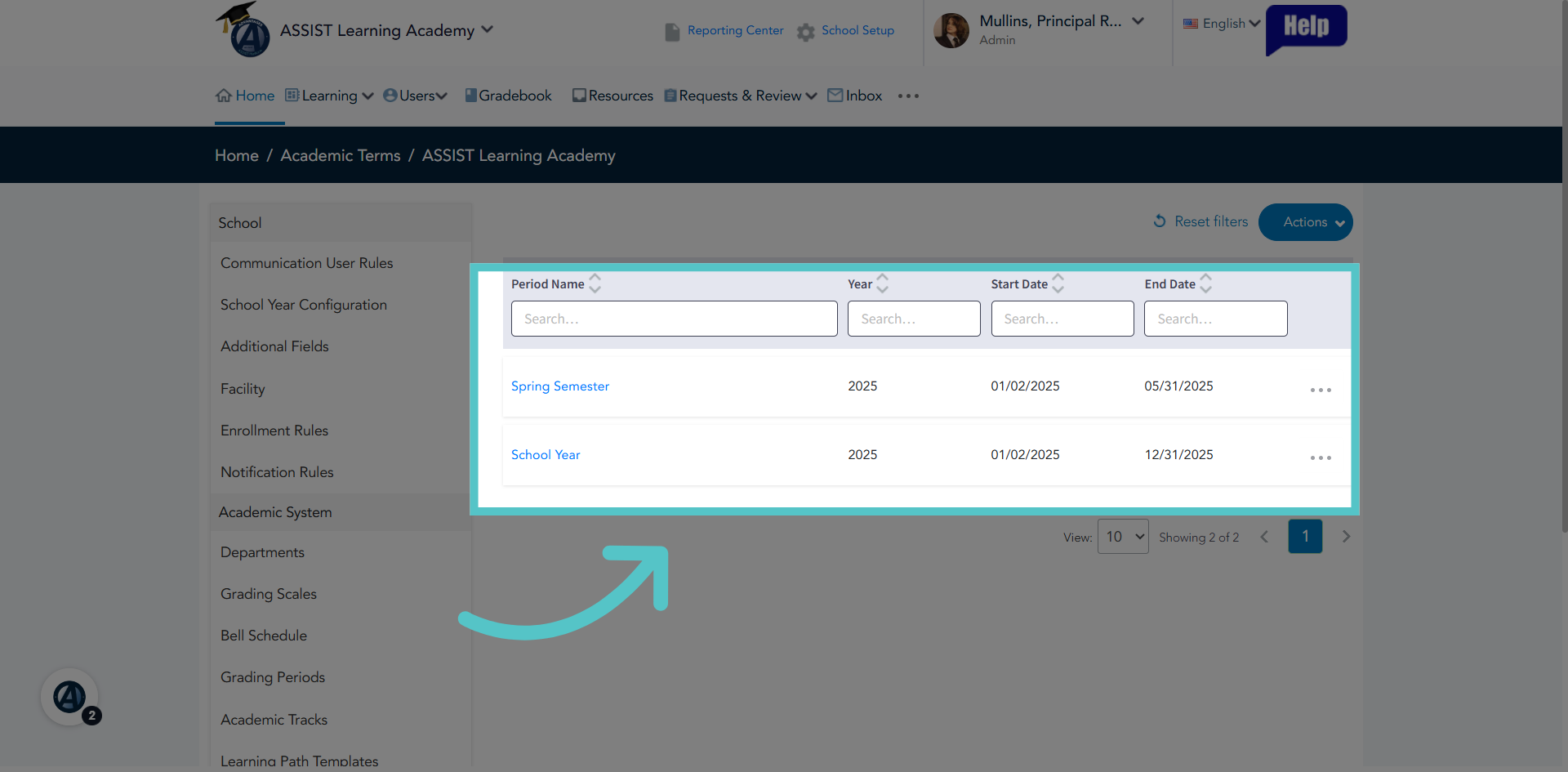This screenshot has width=1568, height=772.
Task: Click the Period Name search field
Action: tap(675, 319)
